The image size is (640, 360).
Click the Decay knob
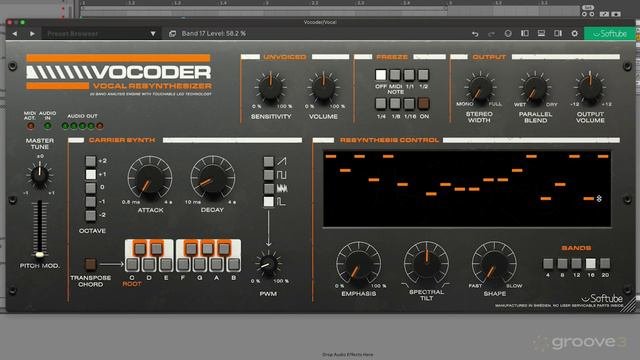click(212, 179)
